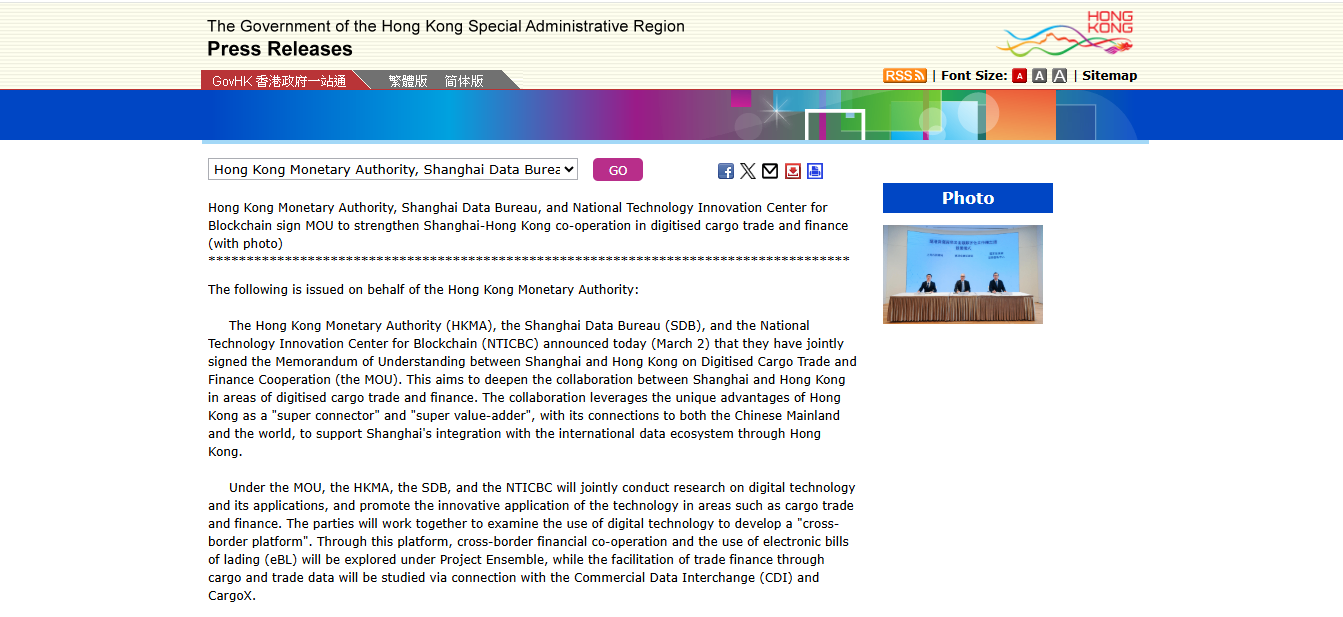The height and width of the screenshot is (617, 1343).
Task: Click the GO button
Action: tap(618, 170)
